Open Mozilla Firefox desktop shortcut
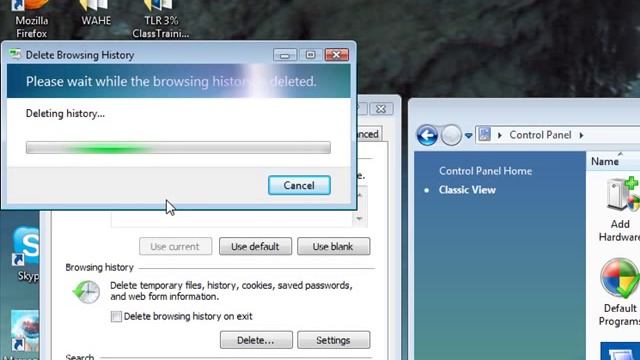The image size is (640, 360). coord(31,20)
